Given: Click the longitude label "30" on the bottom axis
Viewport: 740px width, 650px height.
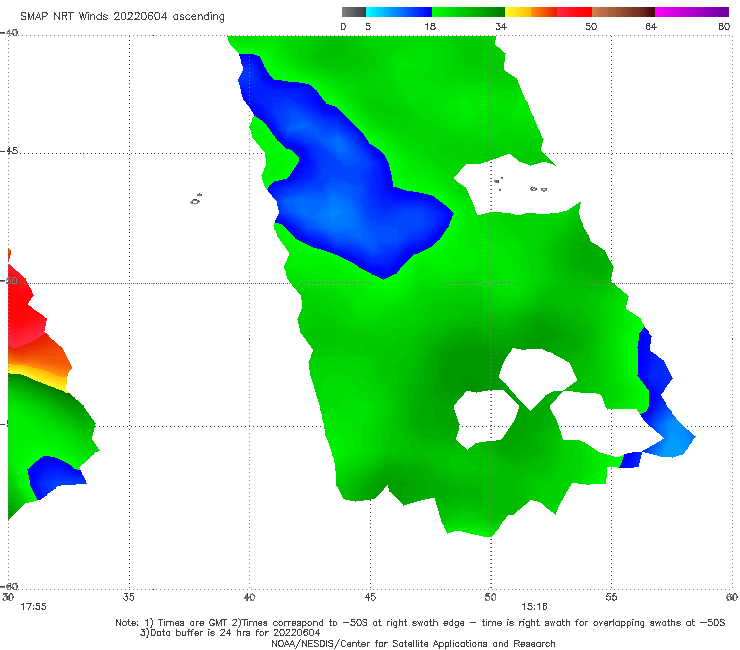Looking at the screenshot, I should pyautogui.click(x=8, y=597).
